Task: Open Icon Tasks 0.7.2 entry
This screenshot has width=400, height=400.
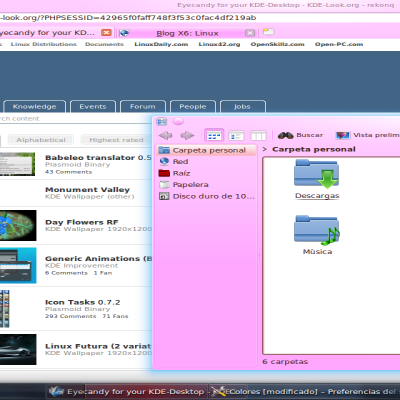Action: (83, 302)
